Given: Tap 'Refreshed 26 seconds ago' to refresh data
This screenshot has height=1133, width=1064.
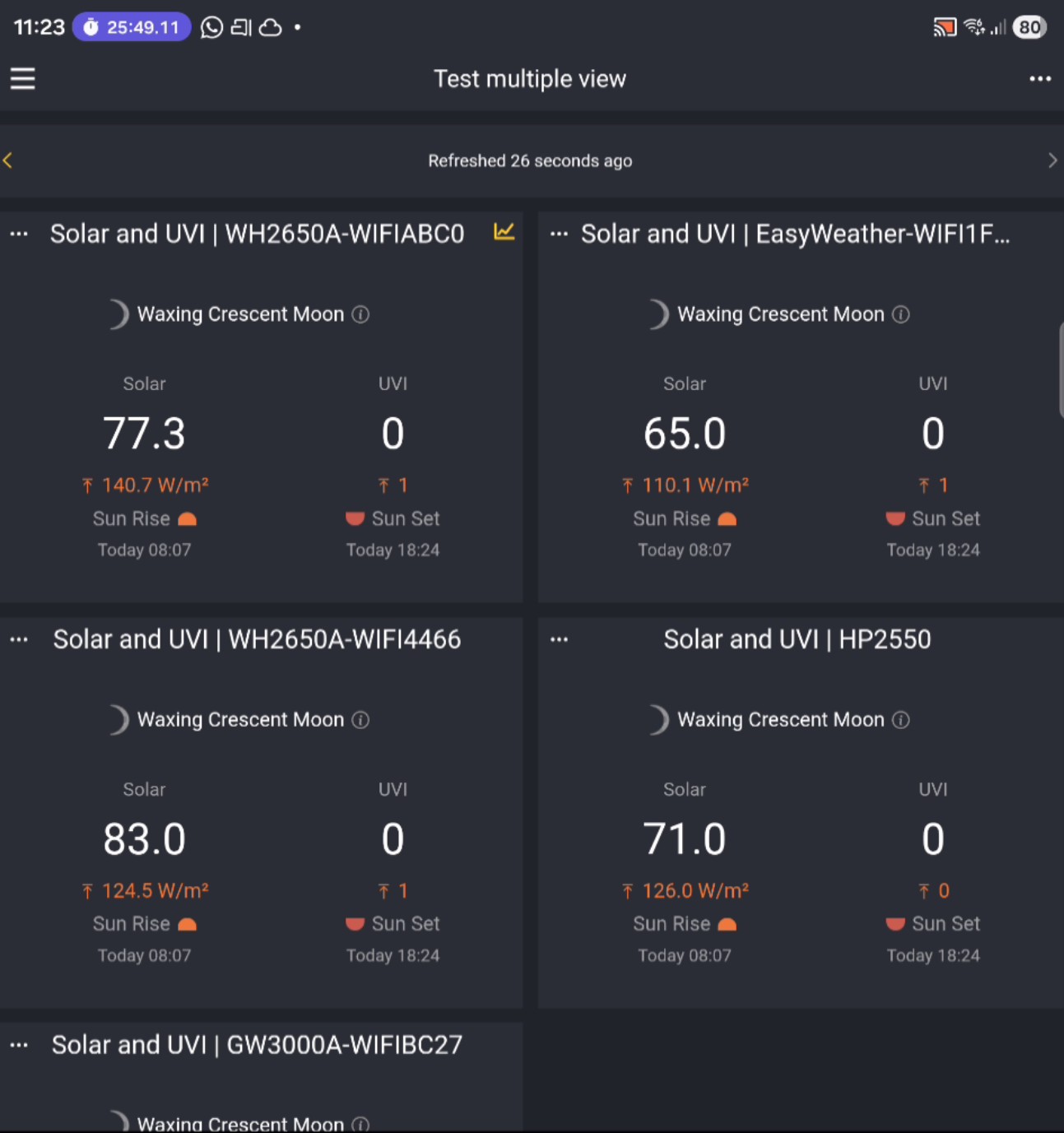Looking at the screenshot, I should [530, 160].
